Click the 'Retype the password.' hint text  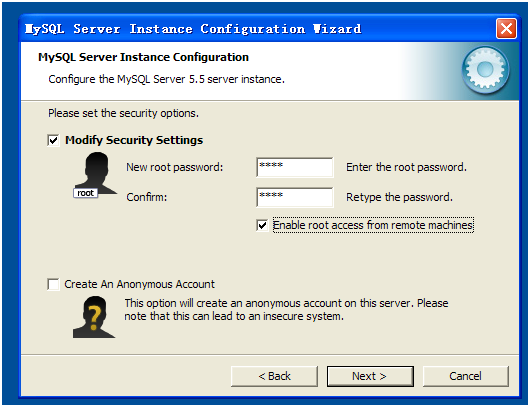[399, 197]
